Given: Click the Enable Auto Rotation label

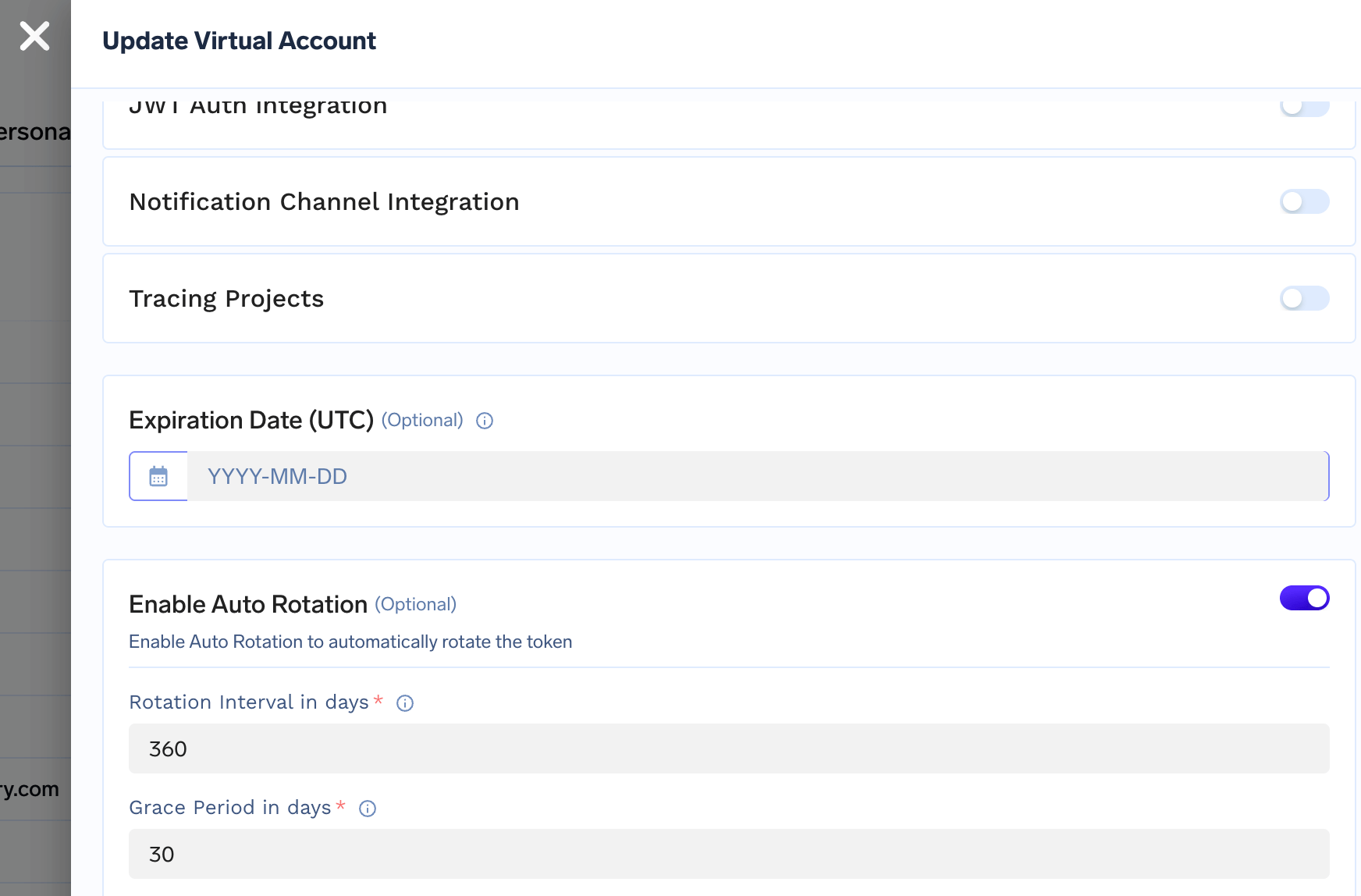Looking at the screenshot, I should (248, 604).
